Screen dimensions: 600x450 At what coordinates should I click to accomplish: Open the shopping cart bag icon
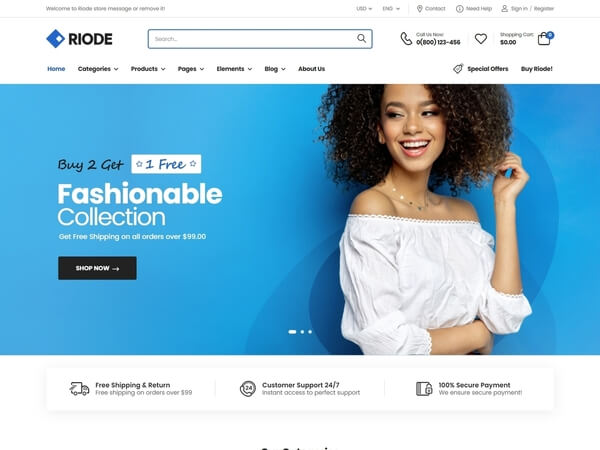pyautogui.click(x=544, y=39)
